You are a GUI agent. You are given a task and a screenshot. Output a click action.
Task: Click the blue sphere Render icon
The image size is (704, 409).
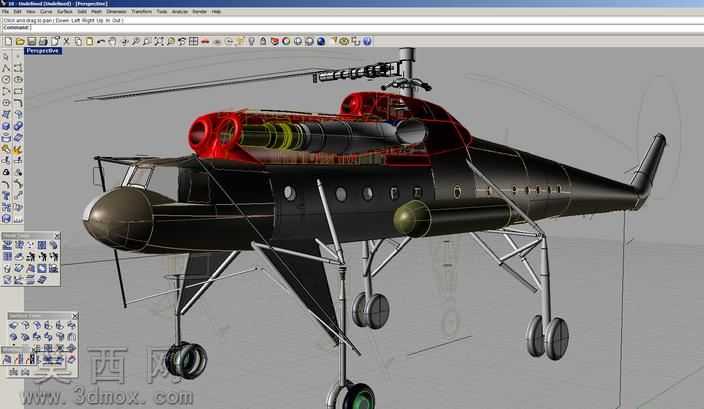pyautogui.click(x=321, y=41)
